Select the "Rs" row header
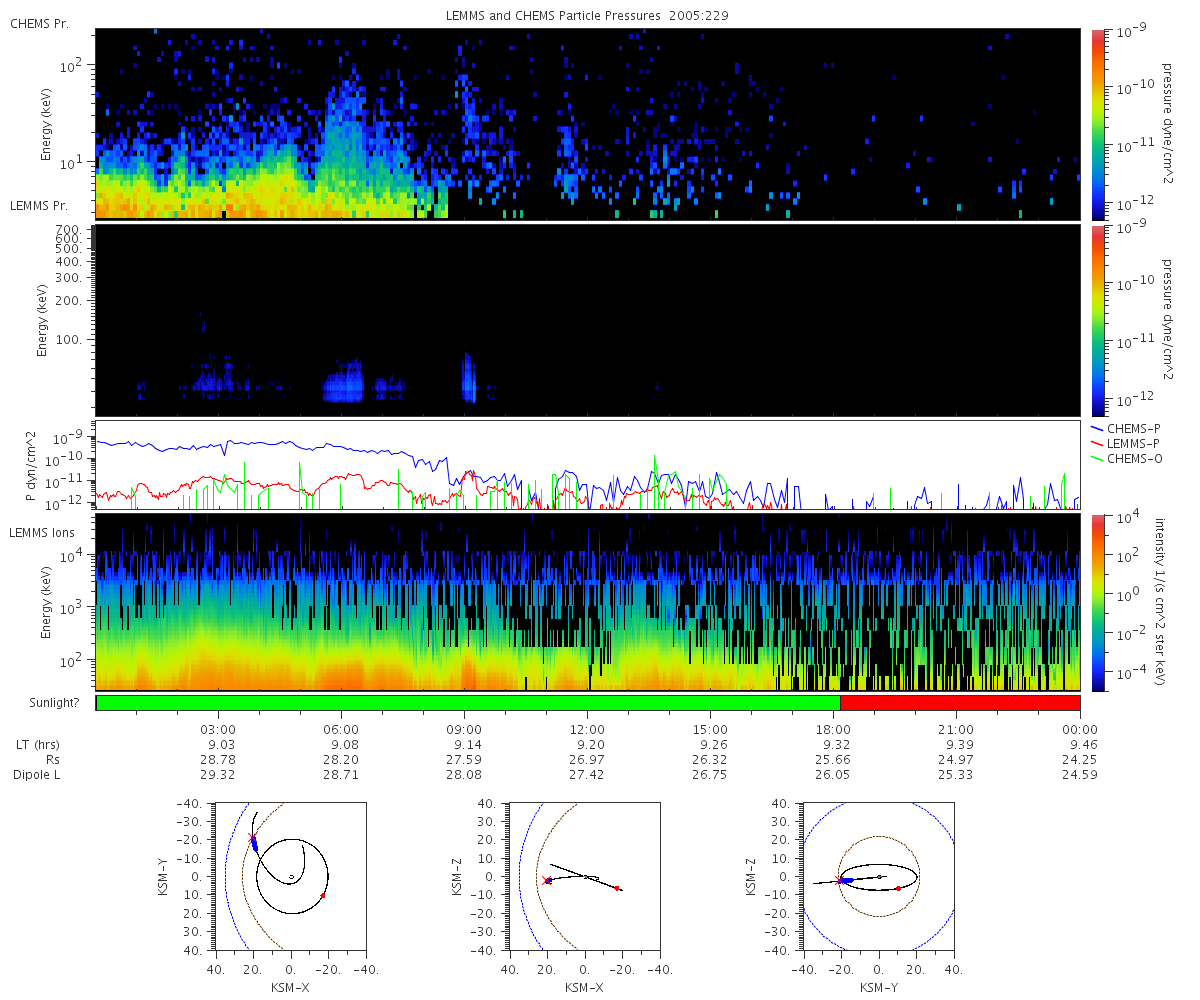 coord(55,760)
